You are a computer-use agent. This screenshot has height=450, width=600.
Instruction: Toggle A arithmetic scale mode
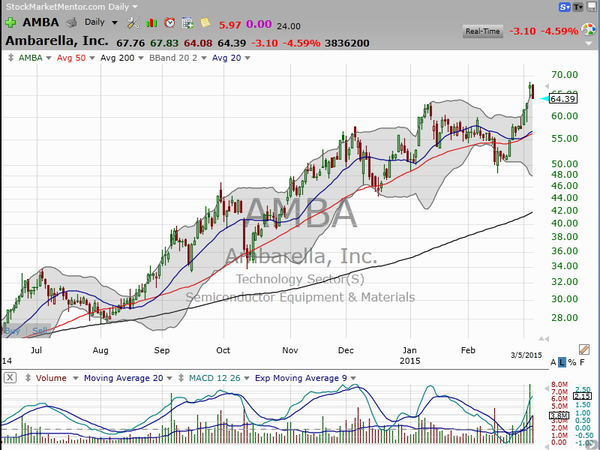point(553,362)
